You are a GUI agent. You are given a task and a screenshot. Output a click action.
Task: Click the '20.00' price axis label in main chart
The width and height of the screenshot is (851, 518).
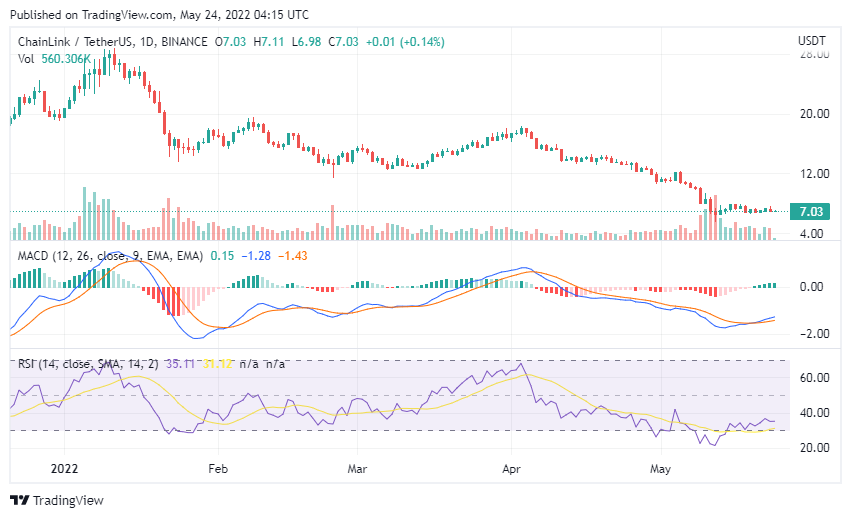(815, 113)
